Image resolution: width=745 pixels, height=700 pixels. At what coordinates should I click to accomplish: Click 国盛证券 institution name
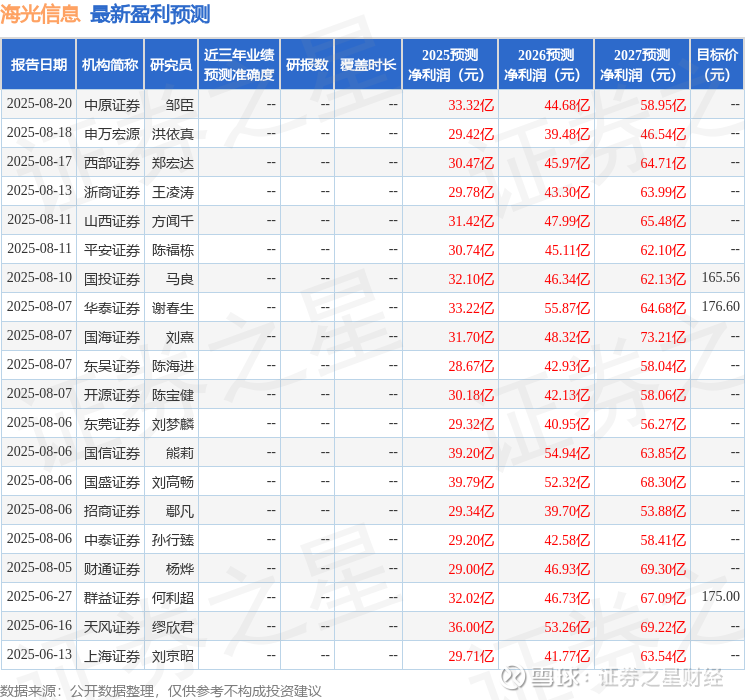click(112, 482)
